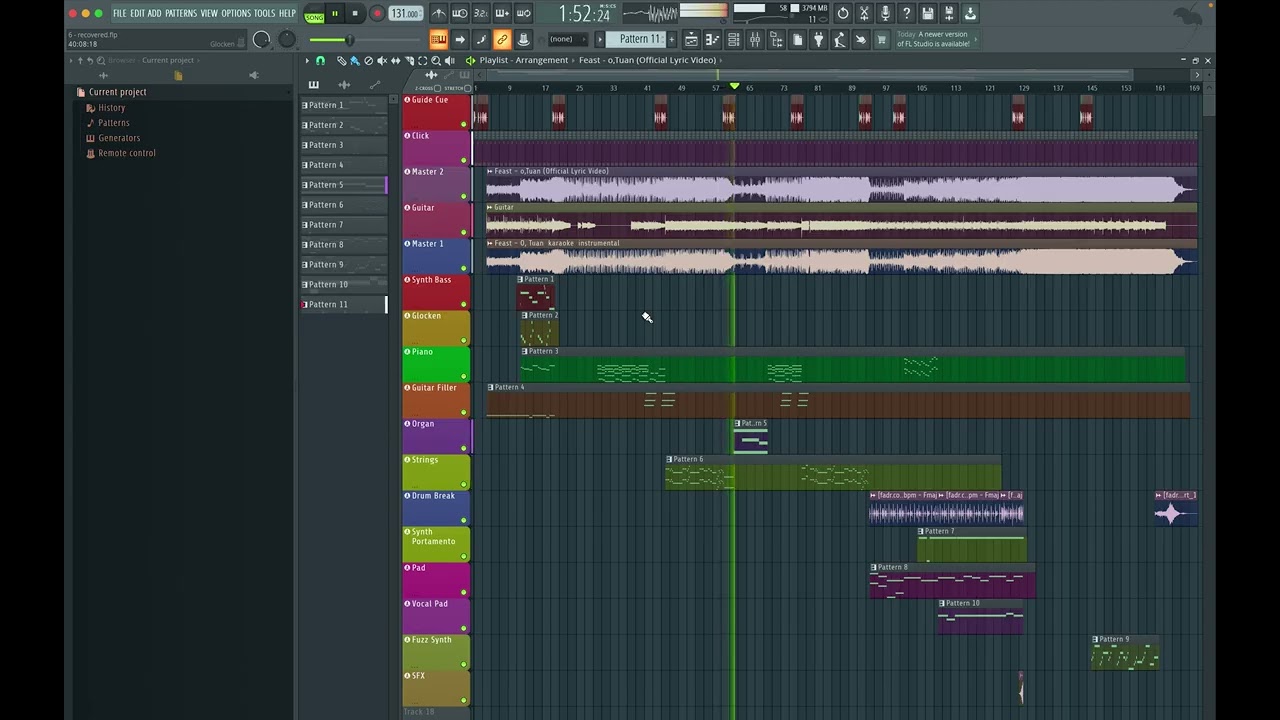Open the shopping cart content library
The height and width of the screenshot is (720, 1280).
click(x=881, y=39)
